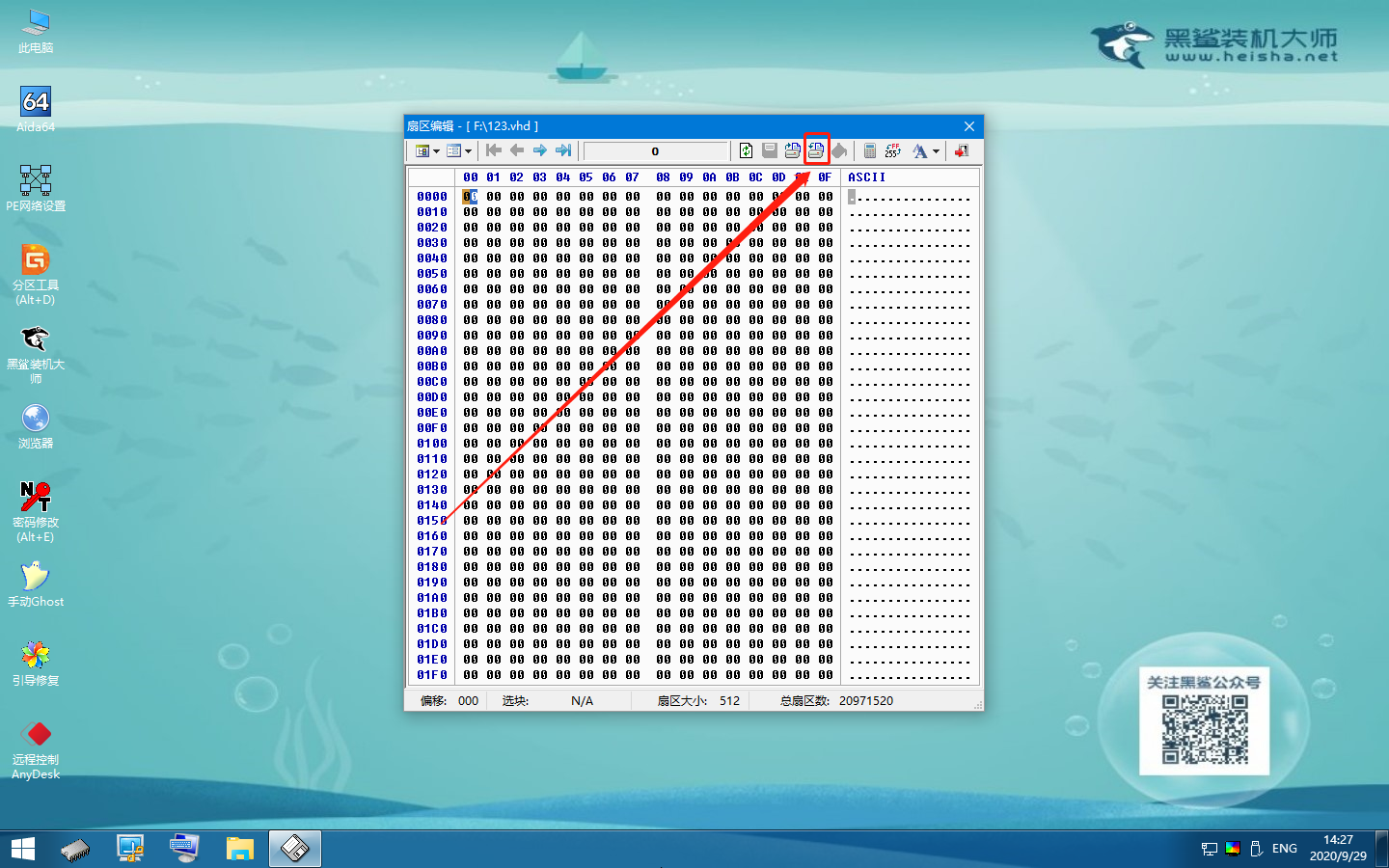
Task: Launch AnyDesk remote control shortcut
Action: coord(36,749)
